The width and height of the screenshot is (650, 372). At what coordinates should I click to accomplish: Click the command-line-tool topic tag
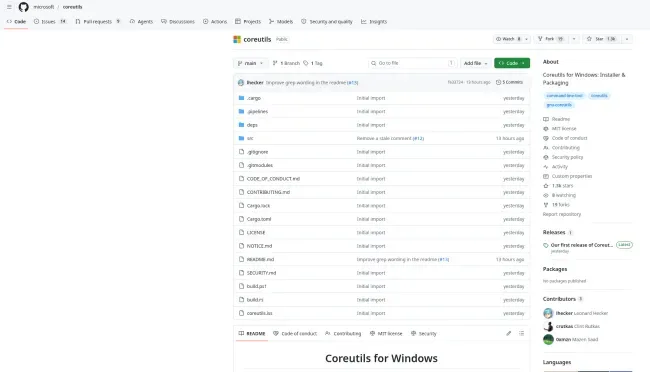564,96
